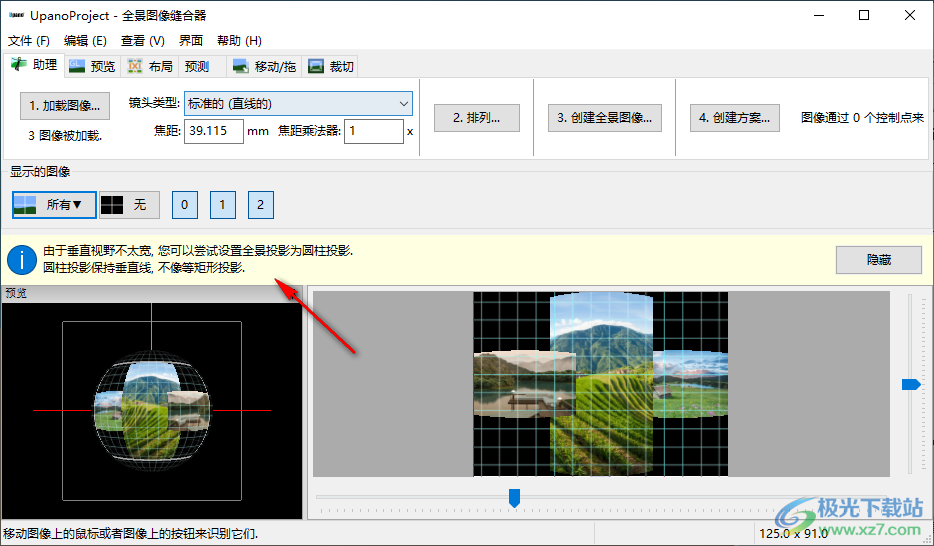This screenshot has height=546, width=934.
Task: Click the 2. 排列... button
Action: tap(477, 118)
